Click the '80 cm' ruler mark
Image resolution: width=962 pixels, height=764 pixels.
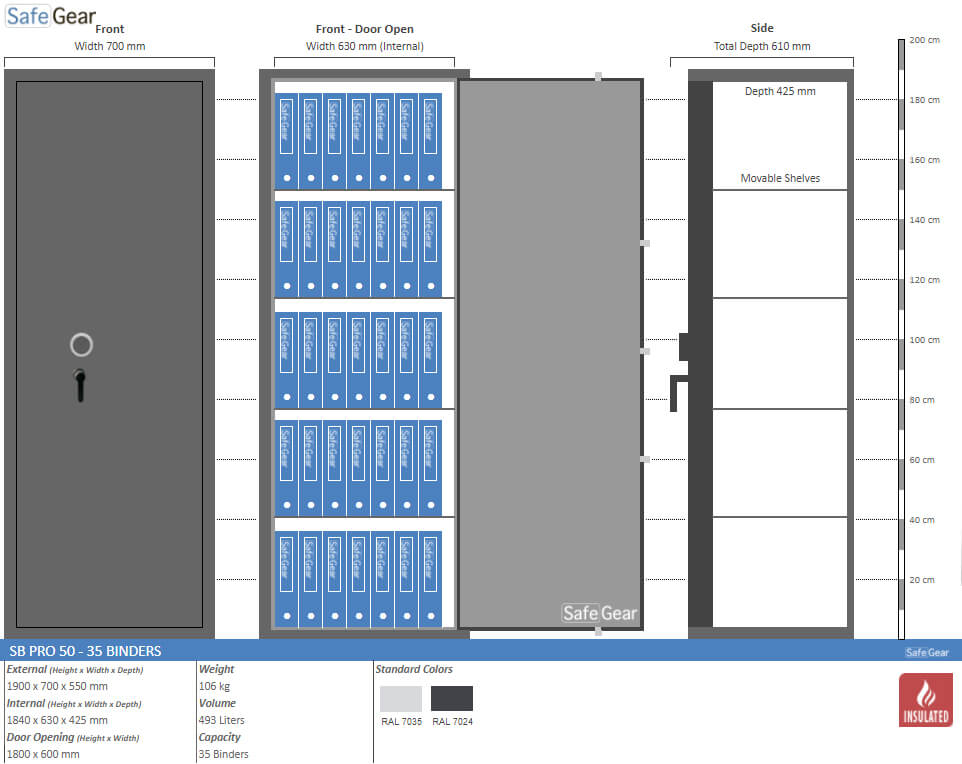point(922,399)
